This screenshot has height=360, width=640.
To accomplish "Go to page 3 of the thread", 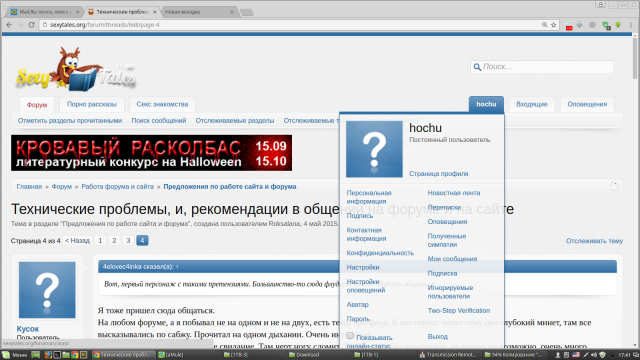I will point(128,240).
